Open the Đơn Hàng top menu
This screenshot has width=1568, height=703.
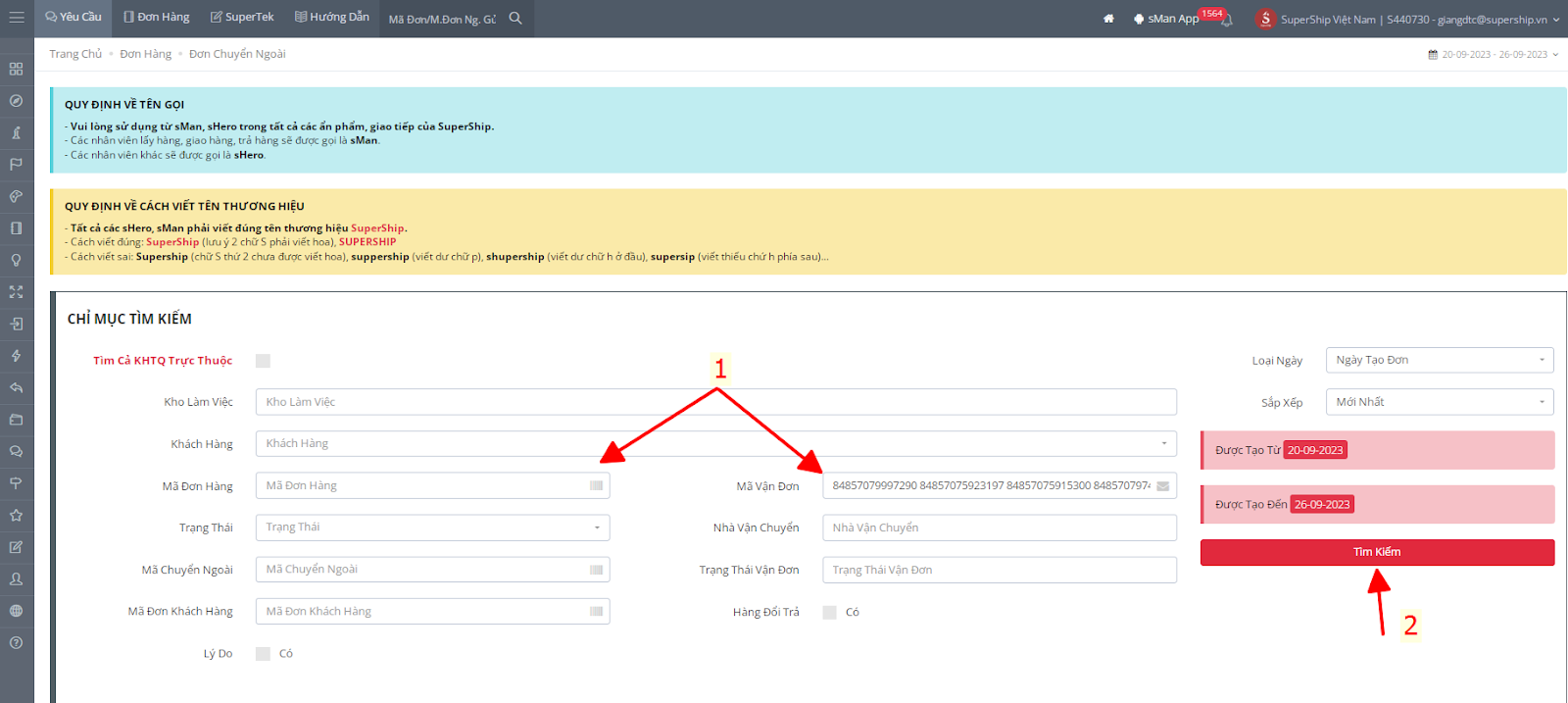tap(157, 18)
